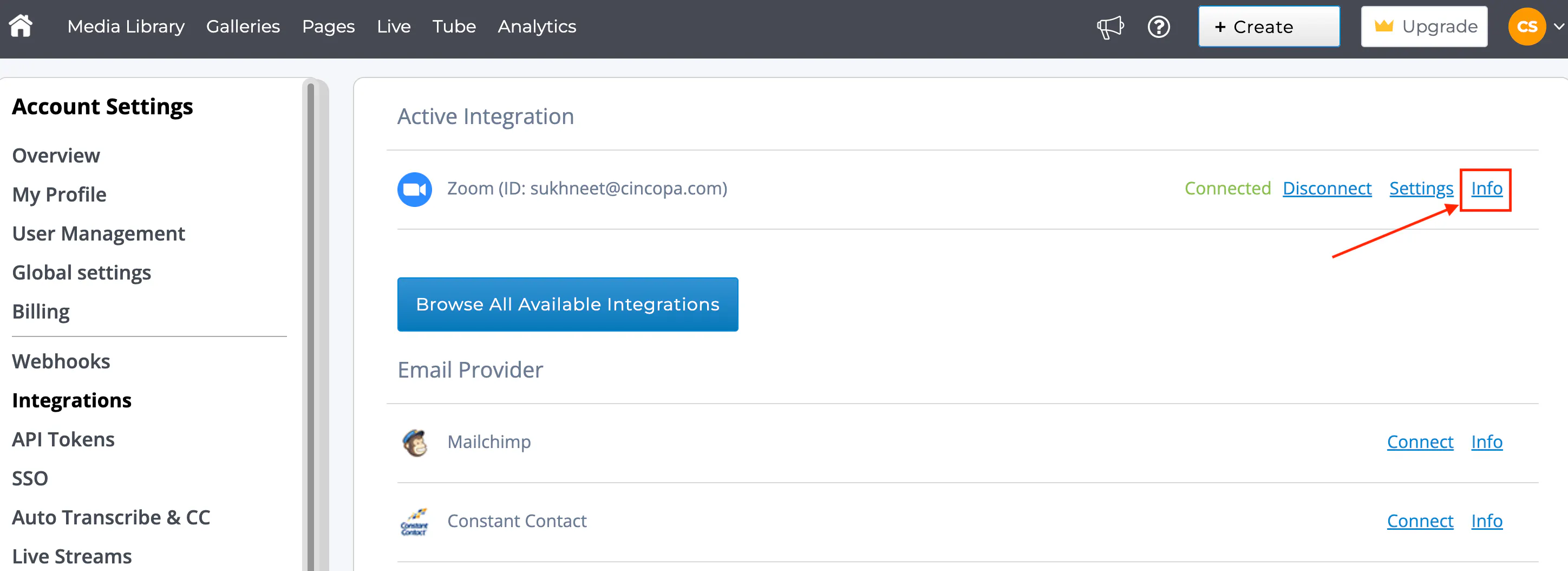Open Webhooks settings
Viewport: 1568px width, 571px height.
61,361
